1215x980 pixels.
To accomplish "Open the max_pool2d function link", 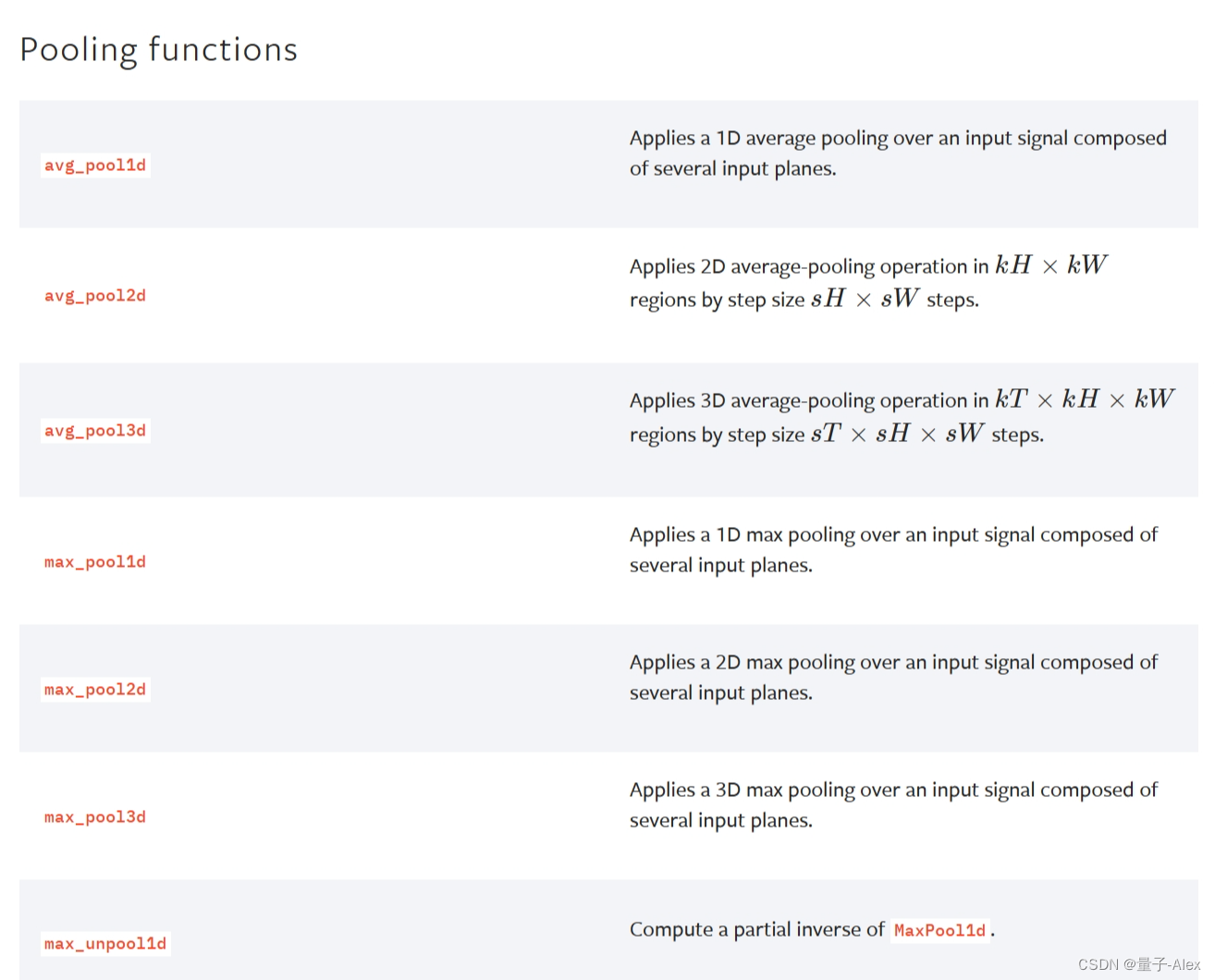I will (x=95, y=690).
